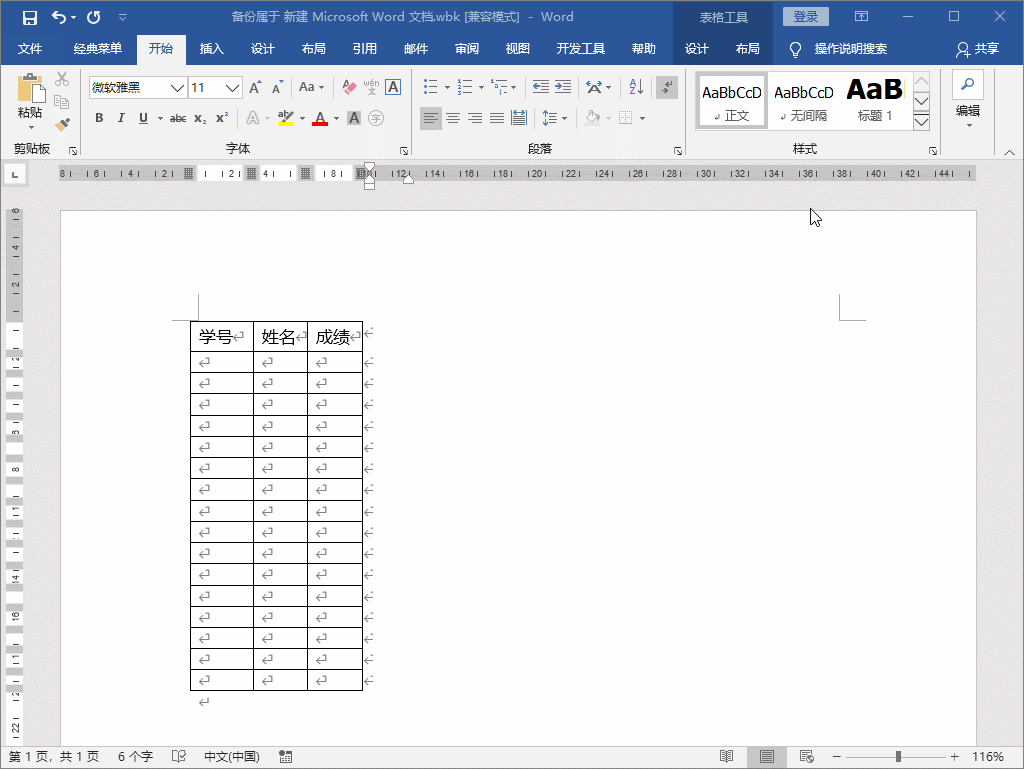This screenshot has height=769, width=1024.
Task: Click the 共享 share button
Action: tap(977, 49)
